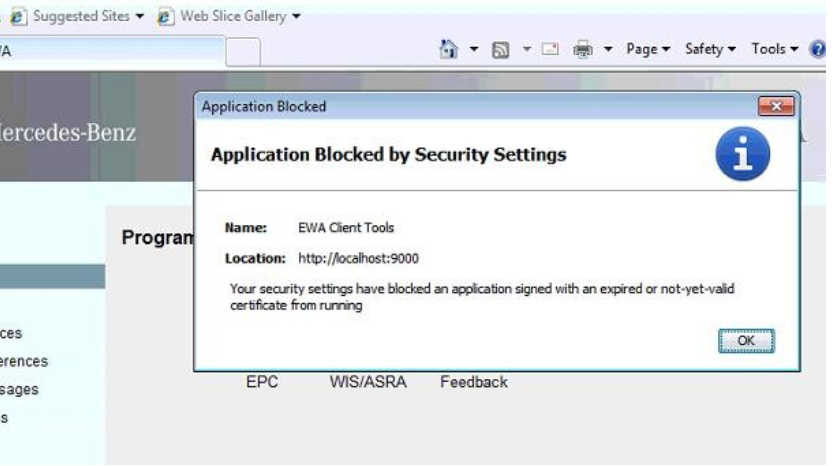The width and height of the screenshot is (834, 466).
Task: Click the Suggested Sites favorites icon
Action: coord(18,17)
